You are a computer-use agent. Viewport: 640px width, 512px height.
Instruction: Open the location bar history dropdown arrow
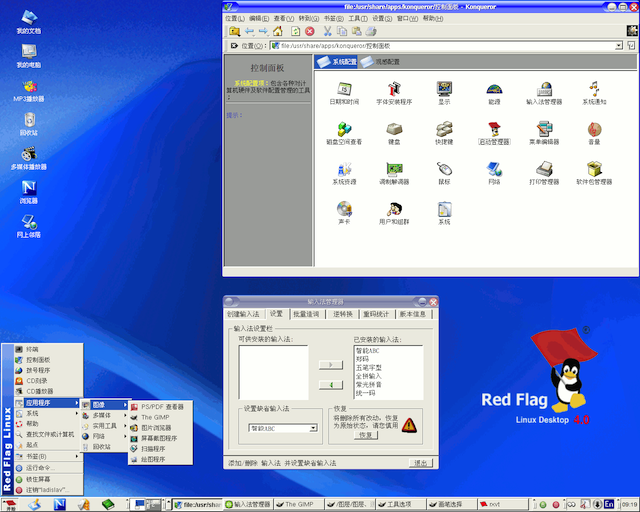pyautogui.click(x=619, y=45)
